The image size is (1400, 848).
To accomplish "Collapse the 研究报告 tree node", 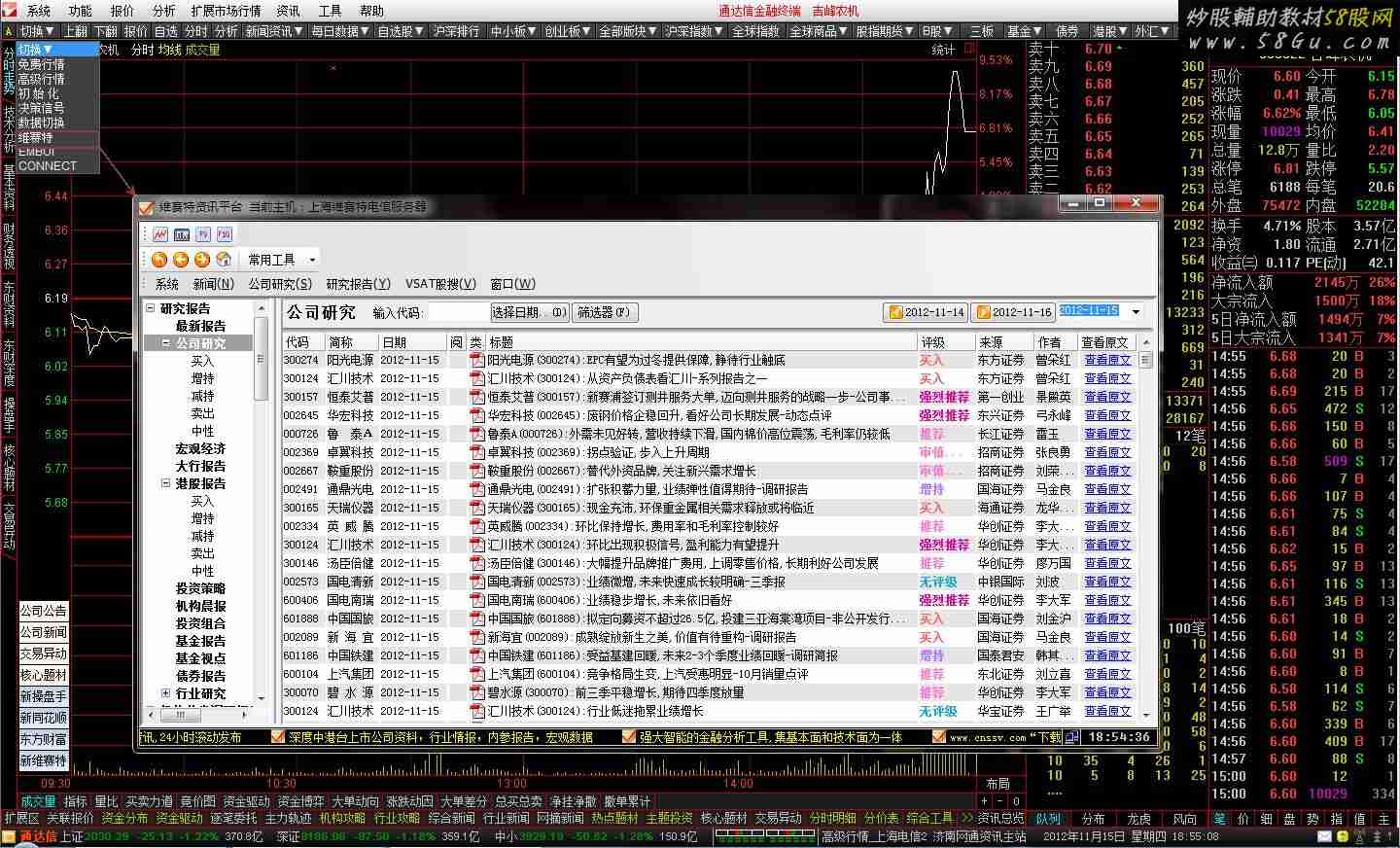I will click(151, 308).
